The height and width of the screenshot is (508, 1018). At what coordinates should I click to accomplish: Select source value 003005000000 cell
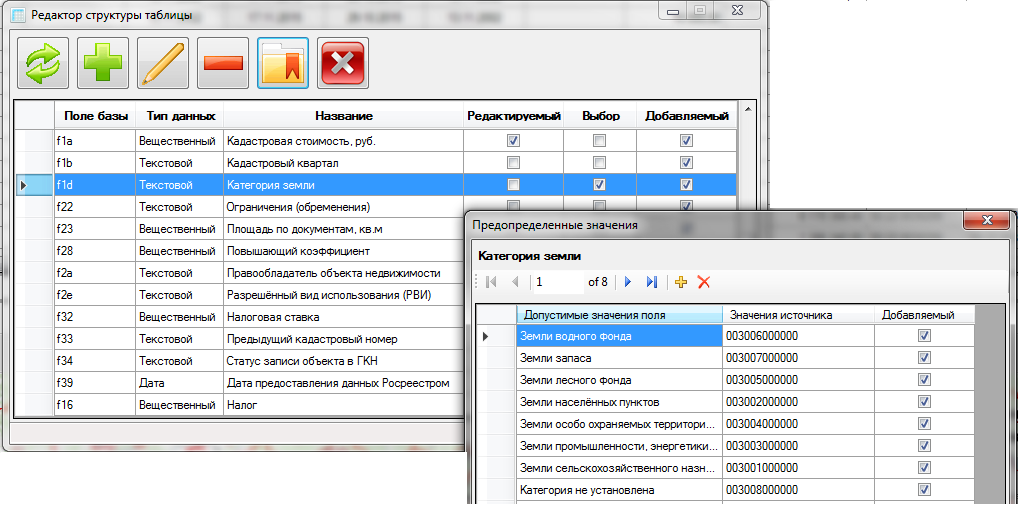(x=798, y=380)
